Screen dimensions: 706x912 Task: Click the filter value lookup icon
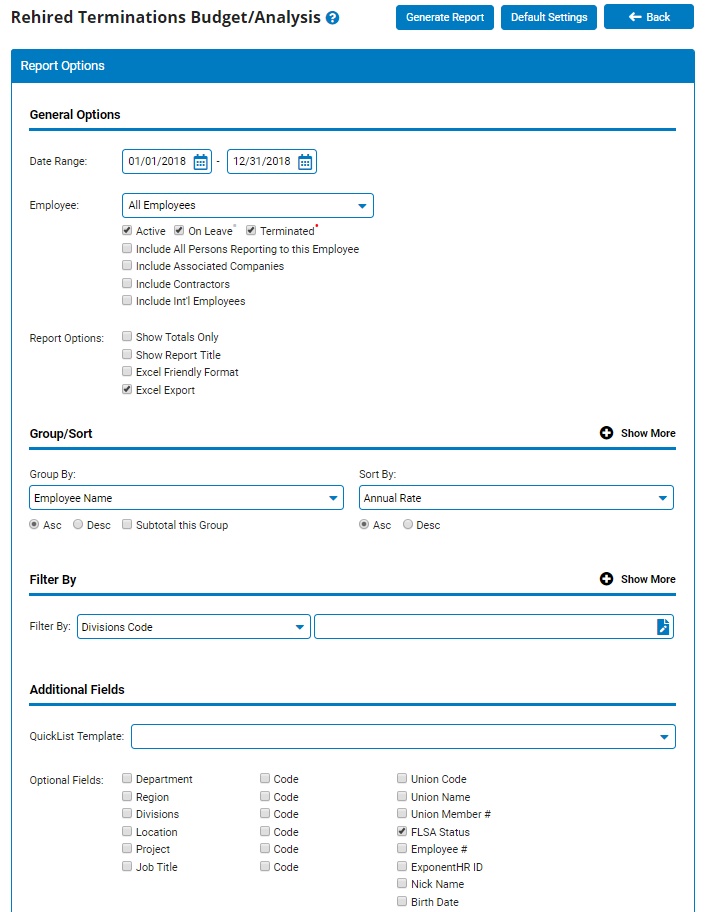tap(663, 627)
